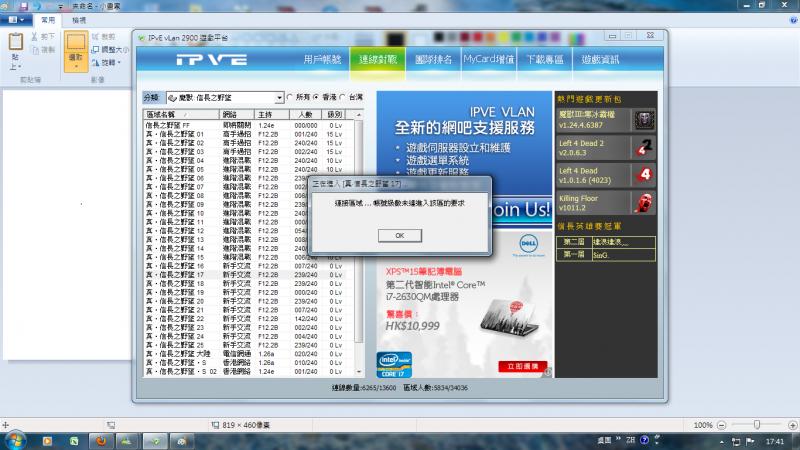Image resolution: width=800 pixels, height=450 pixels.
Task: Open the Paint application menu dropdown
Action: 14,19
